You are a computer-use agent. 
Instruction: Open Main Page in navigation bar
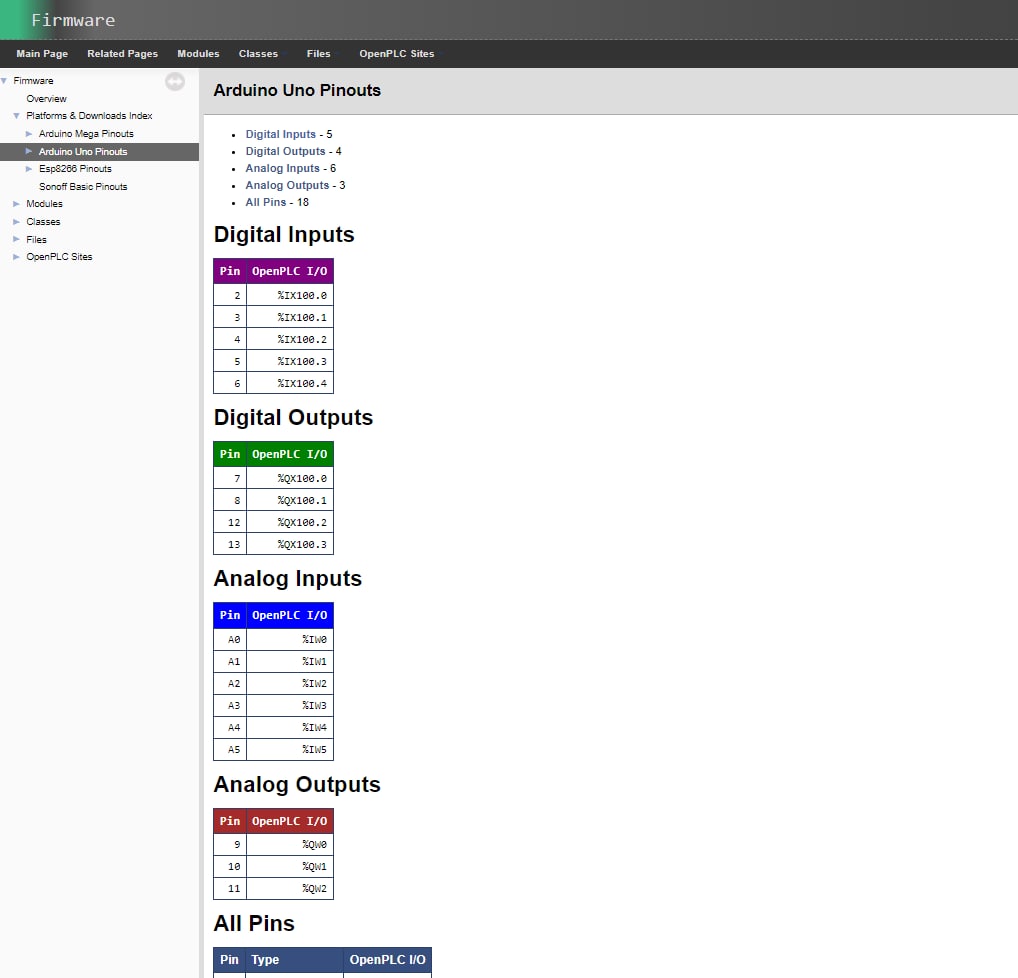coord(42,54)
